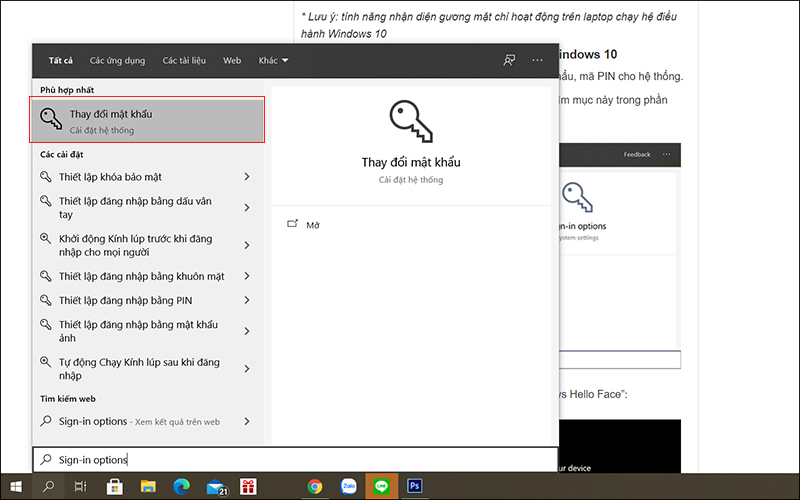
Task: Click Feedback in the background article screenshot
Action: [x=637, y=154]
